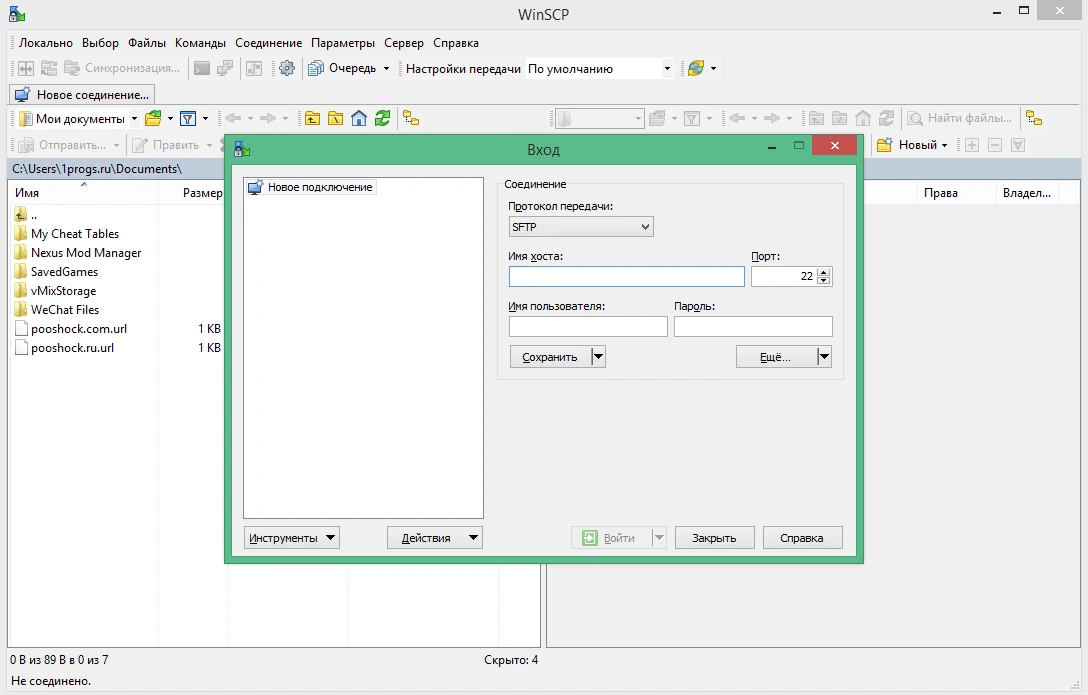The height and width of the screenshot is (695, 1088).
Task: Click the first synchronize browsing icon in toolbar
Action: coord(26,68)
